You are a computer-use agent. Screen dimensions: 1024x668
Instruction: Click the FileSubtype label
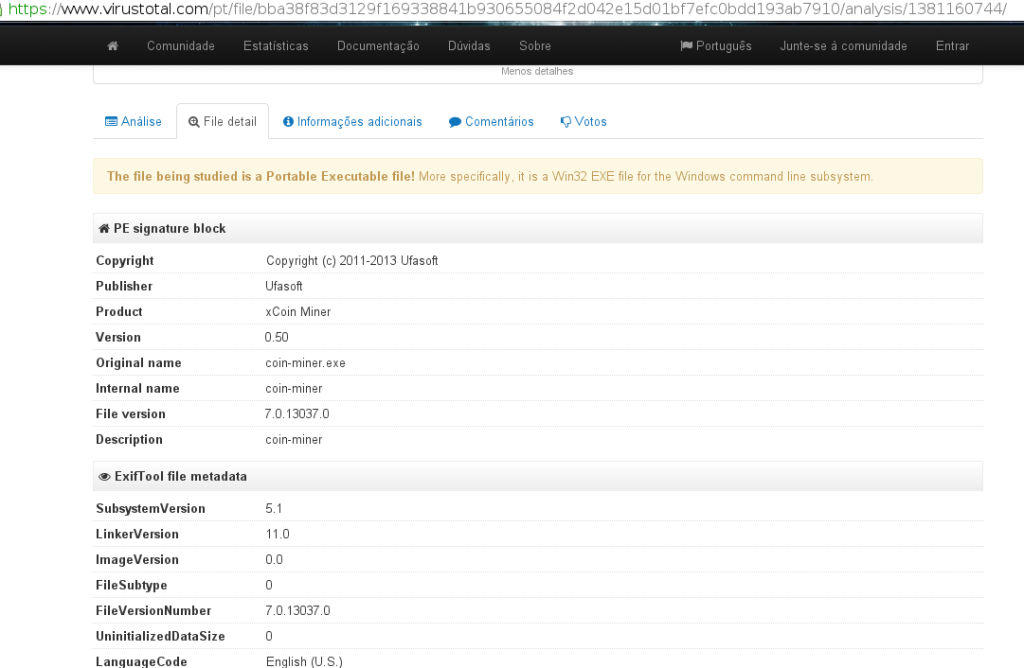tap(131, 585)
